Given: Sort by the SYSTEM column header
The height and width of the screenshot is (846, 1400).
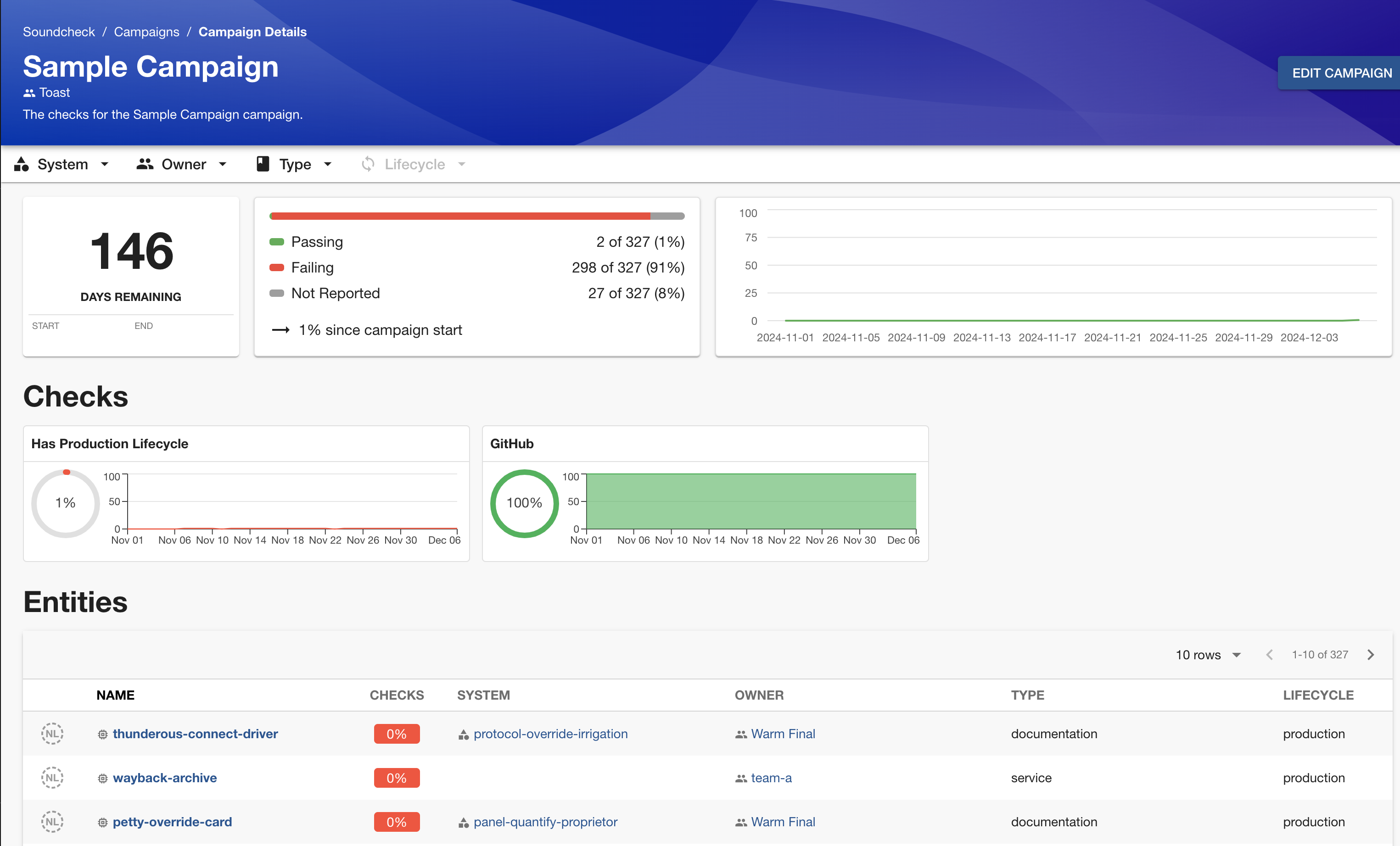Looking at the screenshot, I should coord(483,695).
